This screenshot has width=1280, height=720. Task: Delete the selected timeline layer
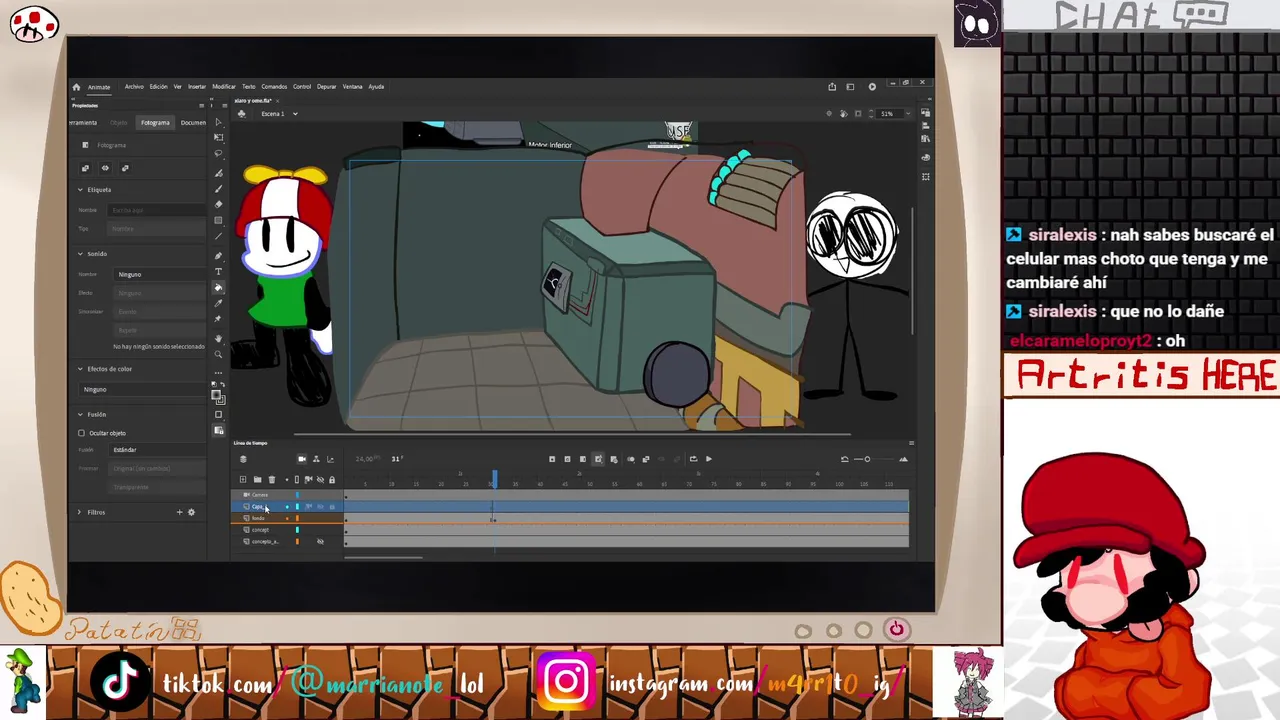[x=272, y=479]
